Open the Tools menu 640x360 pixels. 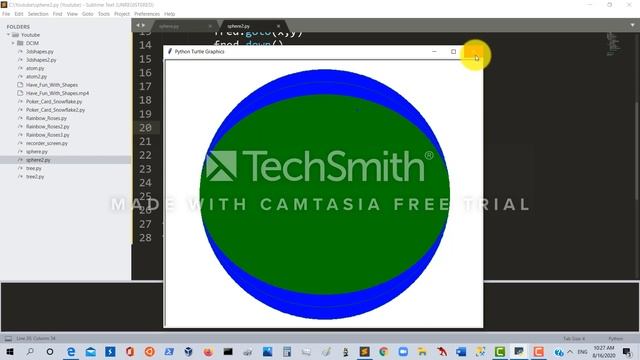point(104,14)
